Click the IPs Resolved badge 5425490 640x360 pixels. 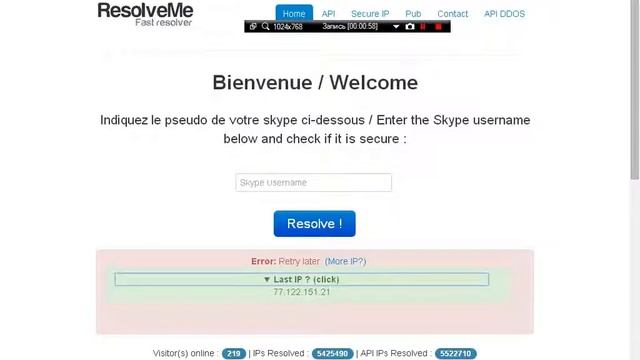[333, 353]
